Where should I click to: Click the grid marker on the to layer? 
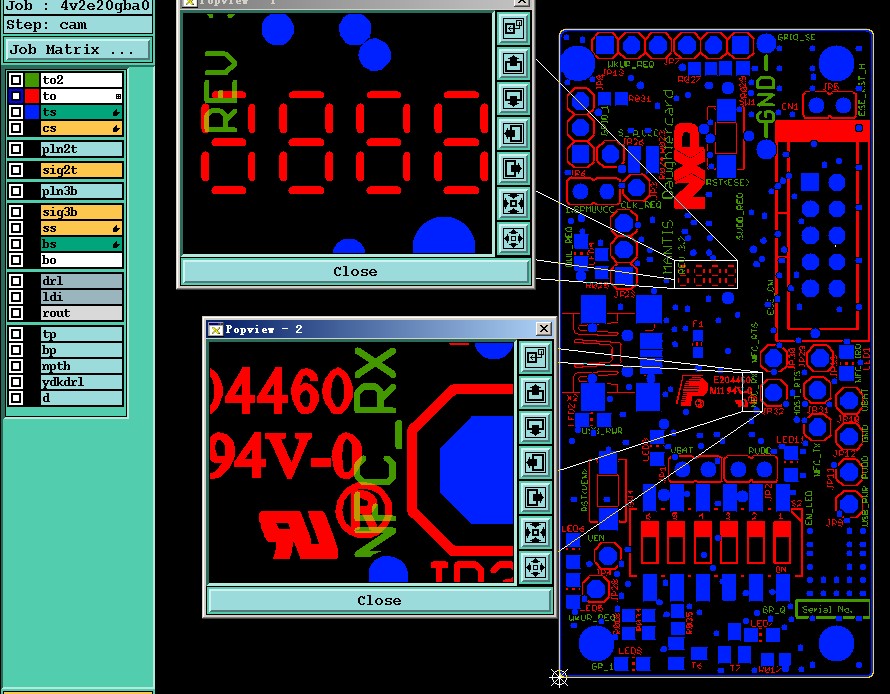click(x=118, y=96)
